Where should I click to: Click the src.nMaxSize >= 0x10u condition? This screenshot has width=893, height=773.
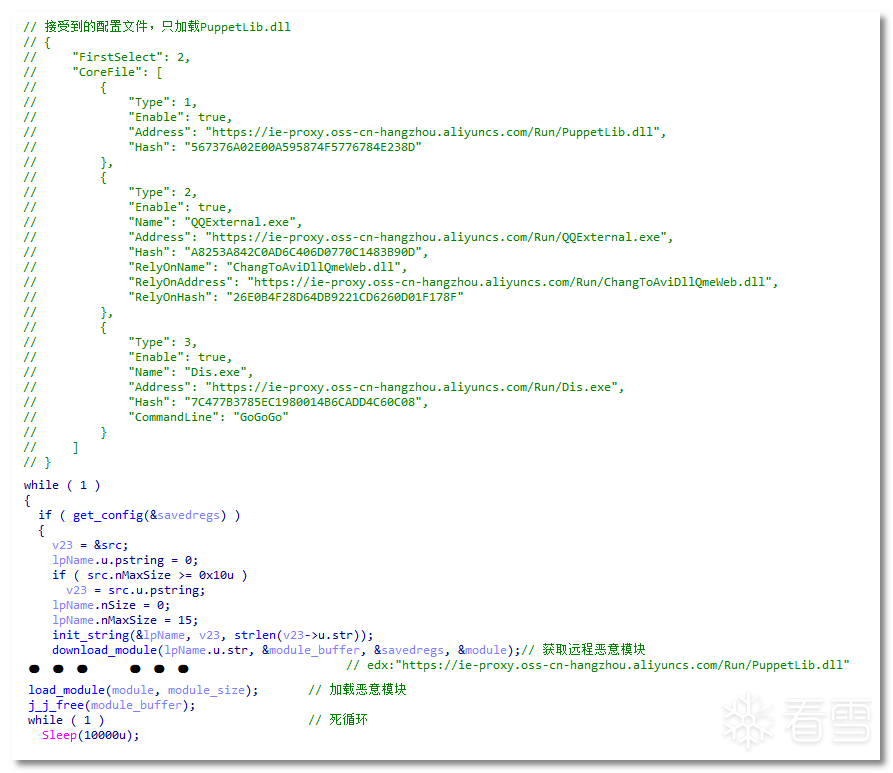(161, 575)
